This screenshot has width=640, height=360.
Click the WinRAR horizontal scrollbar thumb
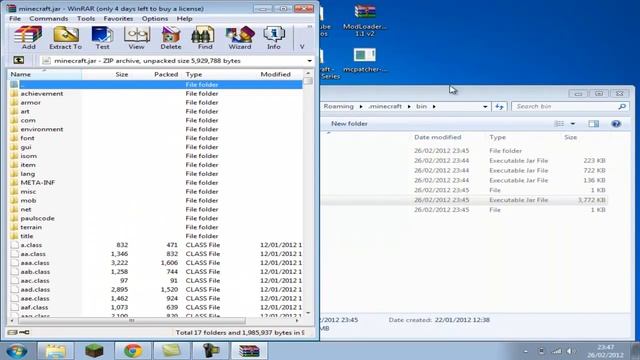[x=132, y=321]
